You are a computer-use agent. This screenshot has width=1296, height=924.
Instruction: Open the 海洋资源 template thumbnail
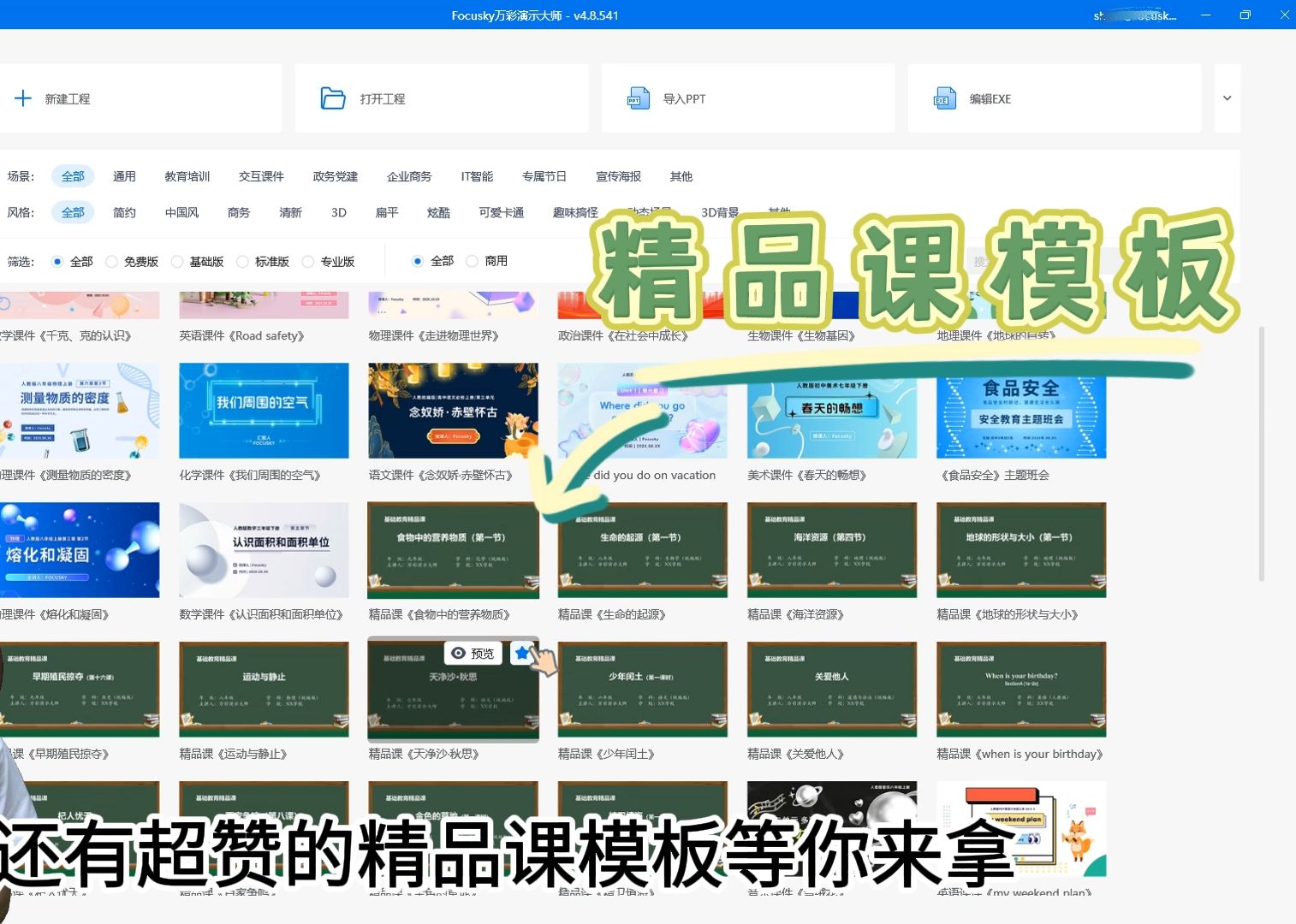tap(832, 550)
